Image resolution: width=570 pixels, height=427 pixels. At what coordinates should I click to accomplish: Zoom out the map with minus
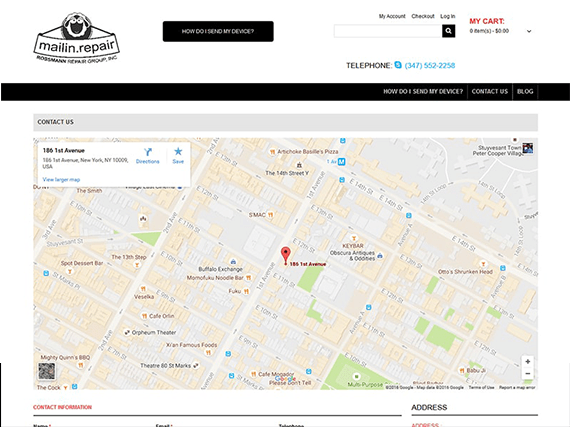[528, 374]
